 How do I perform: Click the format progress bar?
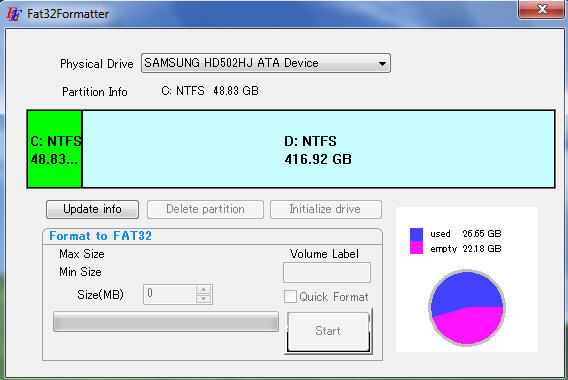tap(166, 321)
